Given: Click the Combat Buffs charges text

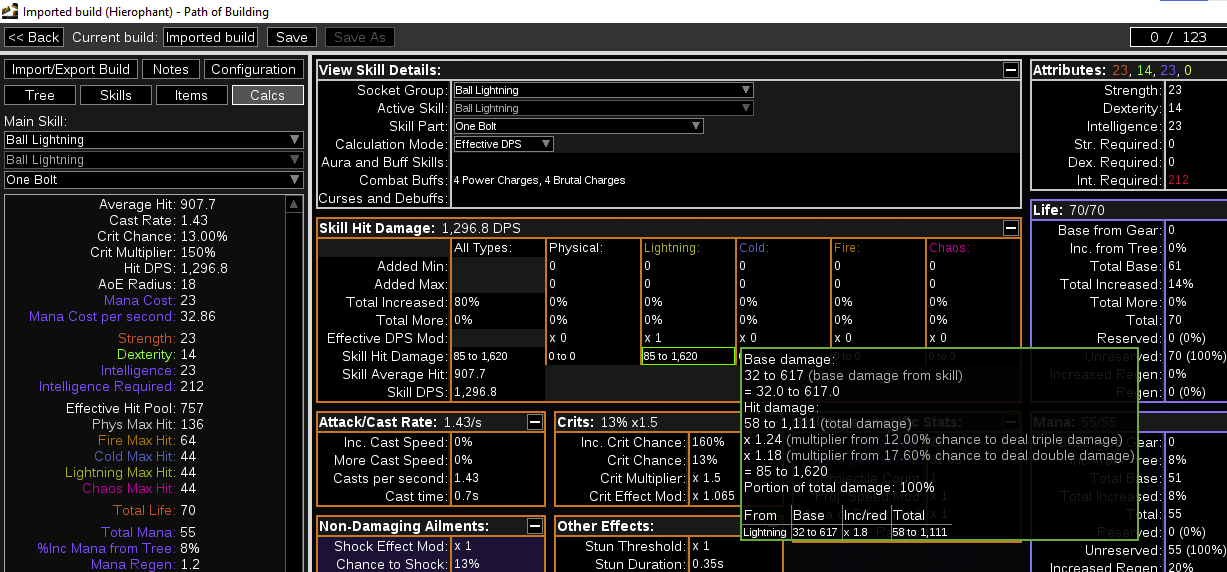Looking at the screenshot, I should click(x=539, y=180).
